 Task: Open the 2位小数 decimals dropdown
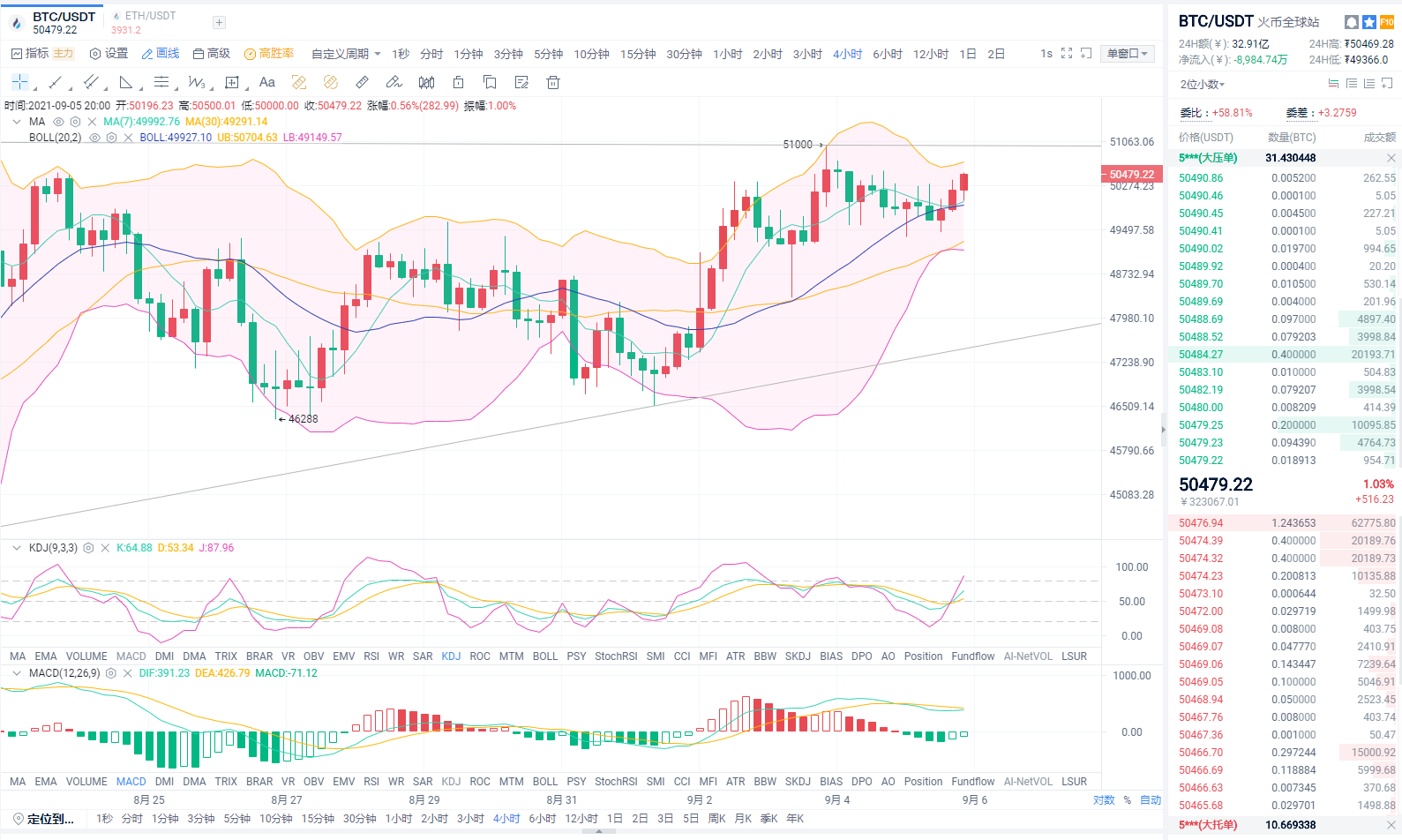point(1203,84)
